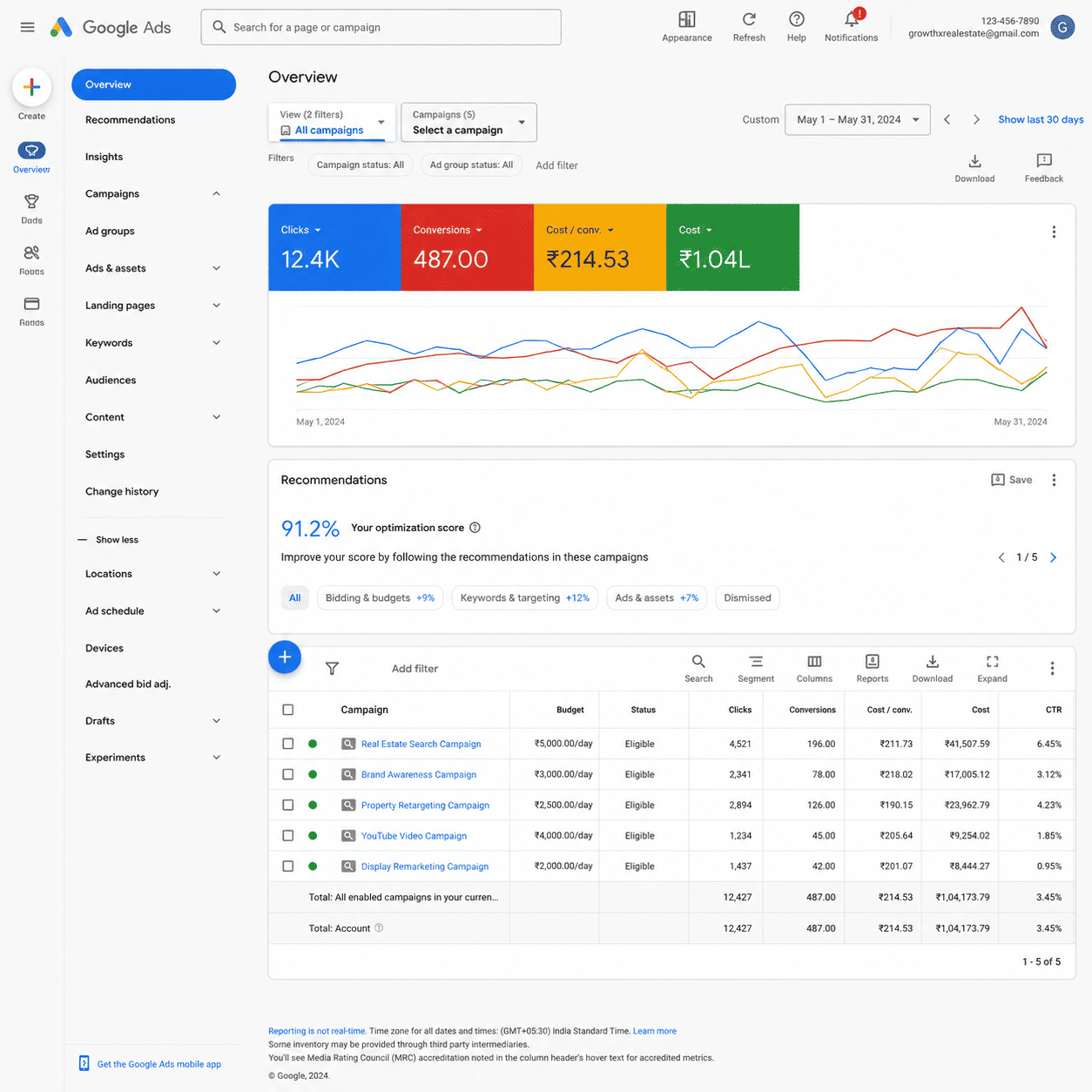
Task: Download the overview report icon
Action: tap(974, 168)
